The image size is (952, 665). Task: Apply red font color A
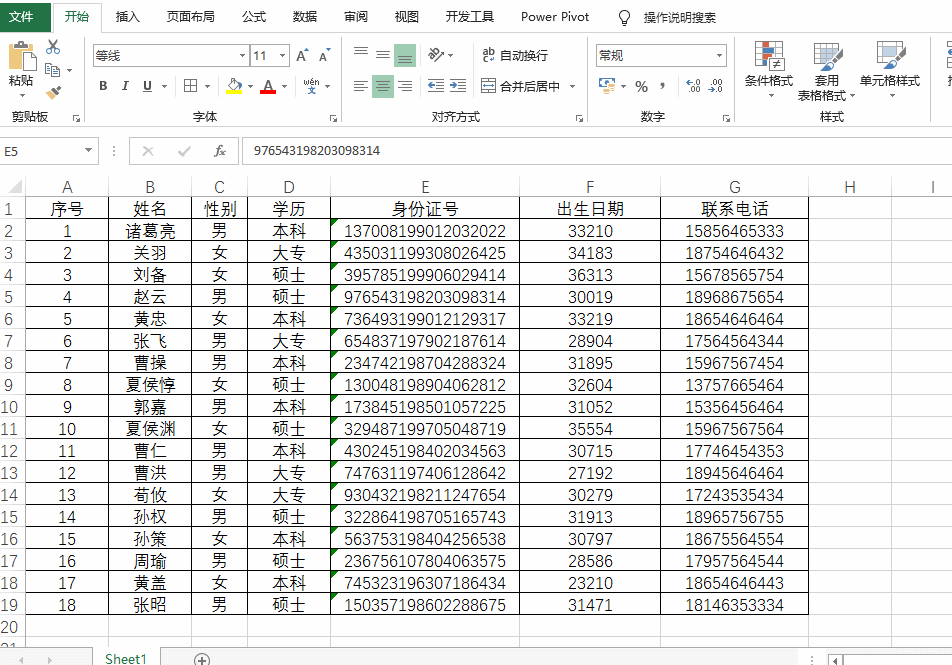tap(268, 86)
